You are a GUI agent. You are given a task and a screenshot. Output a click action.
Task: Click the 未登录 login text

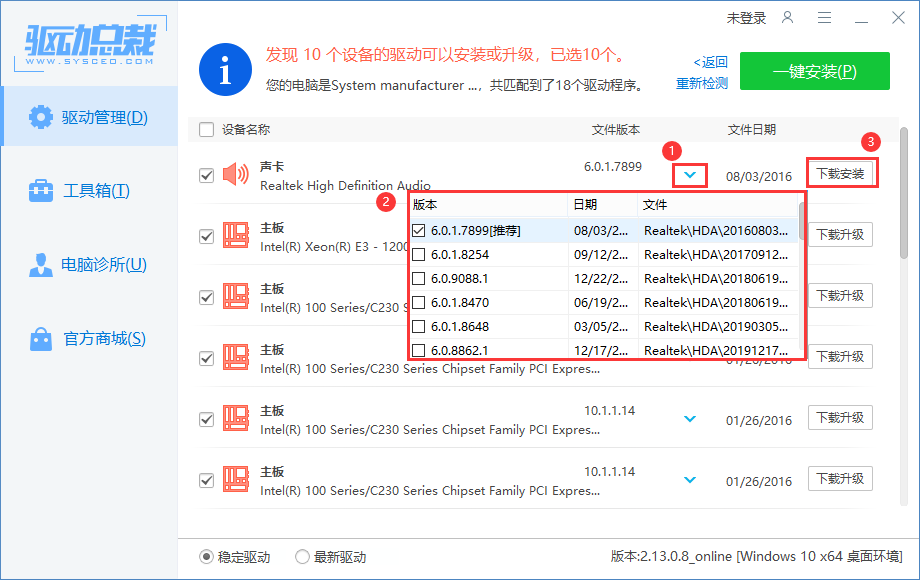coord(746,18)
